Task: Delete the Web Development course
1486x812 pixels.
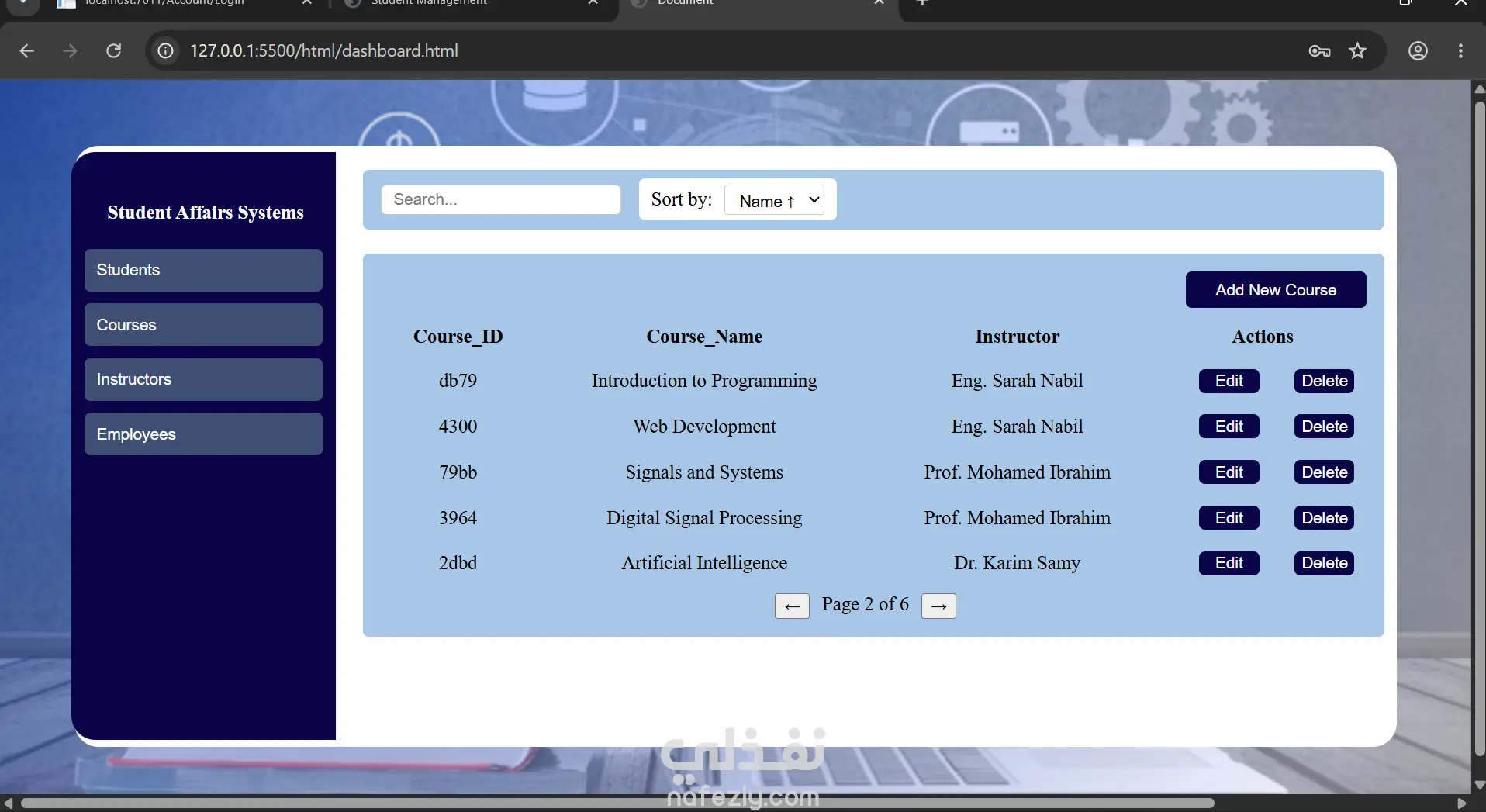Action: coord(1324,427)
